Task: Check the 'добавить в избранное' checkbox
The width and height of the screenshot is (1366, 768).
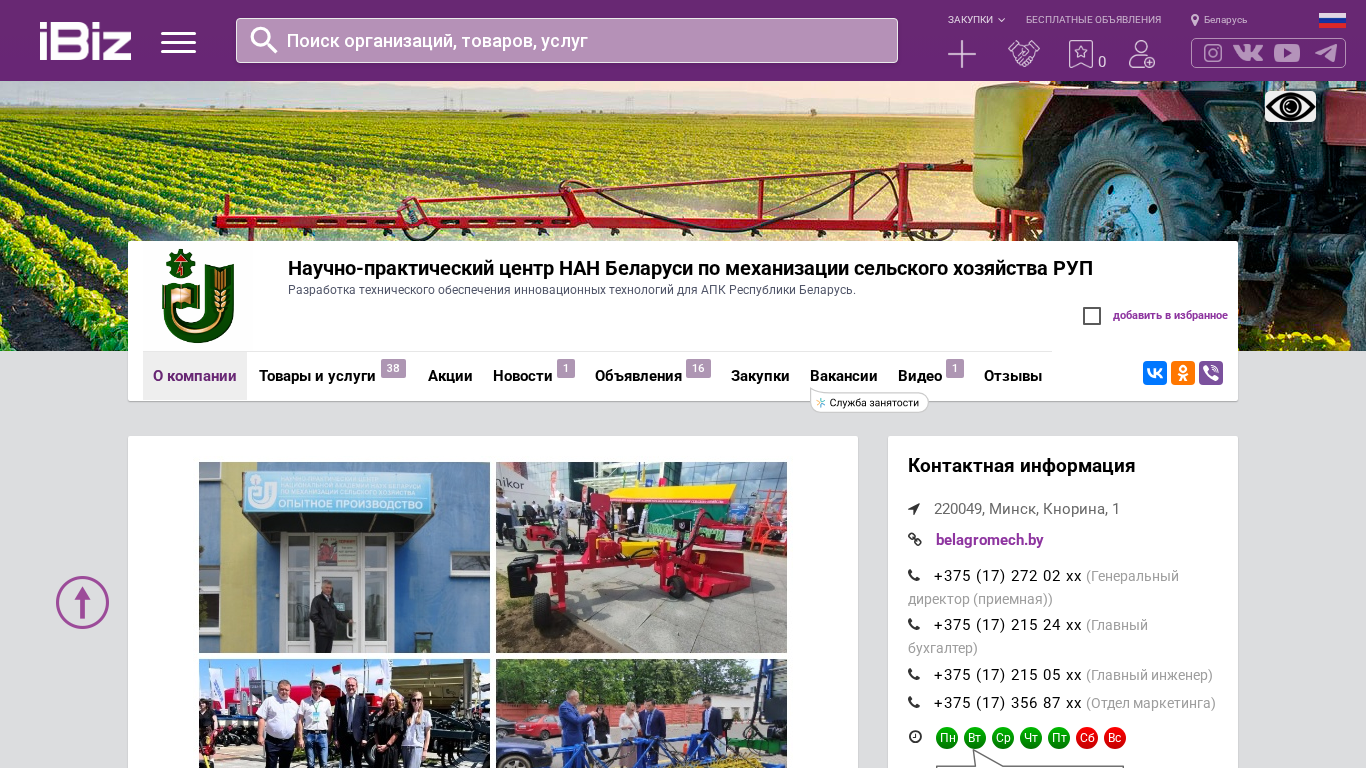Action: pyautogui.click(x=1092, y=316)
